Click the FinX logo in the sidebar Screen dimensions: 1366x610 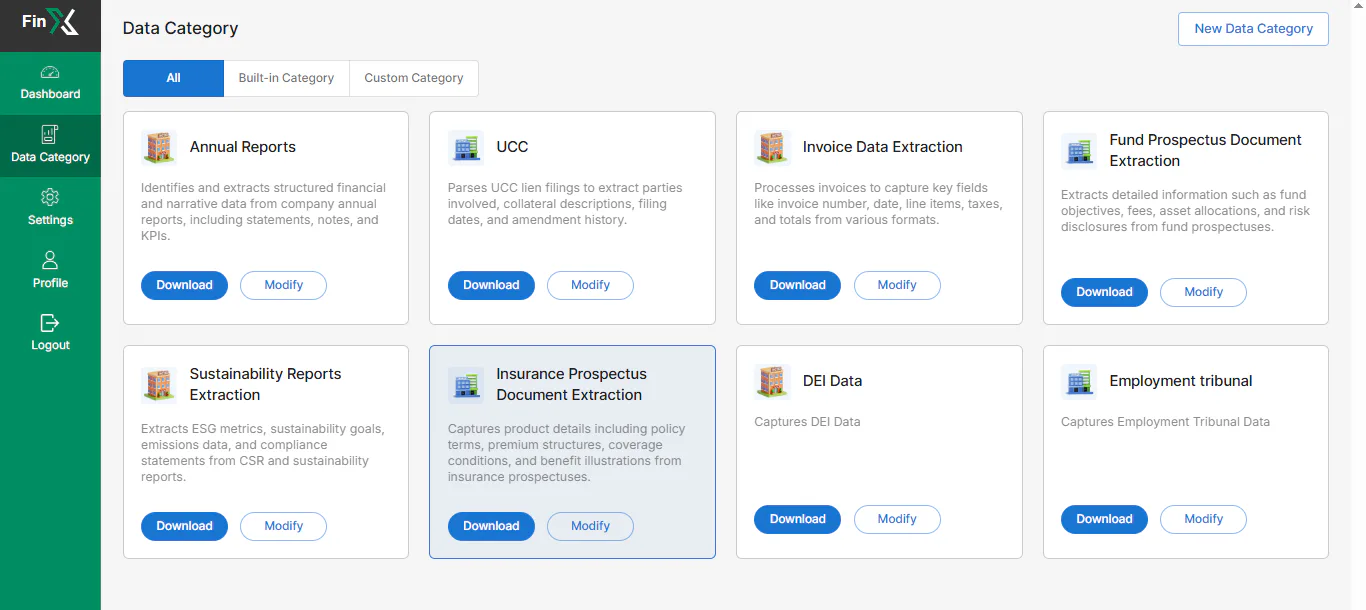click(50, 21)
